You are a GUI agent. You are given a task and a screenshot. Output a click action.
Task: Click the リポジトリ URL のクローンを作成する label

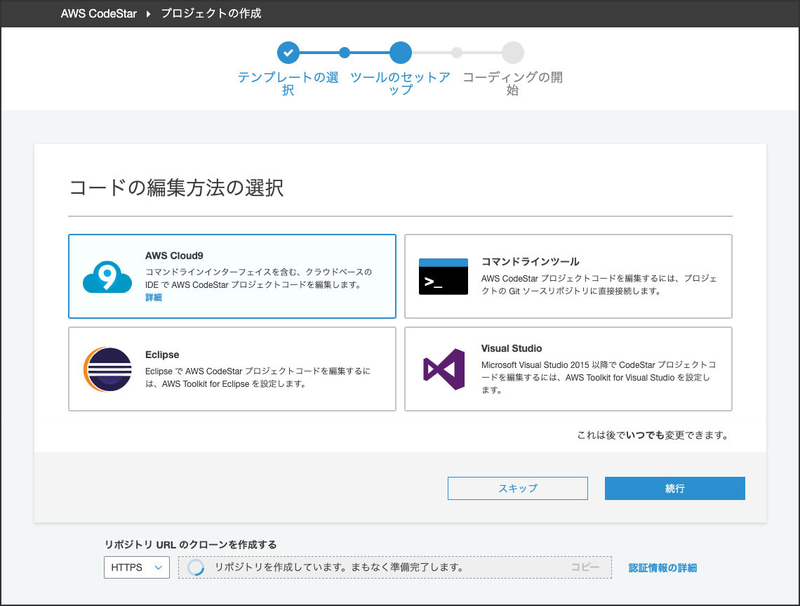(x=190, y=544)
